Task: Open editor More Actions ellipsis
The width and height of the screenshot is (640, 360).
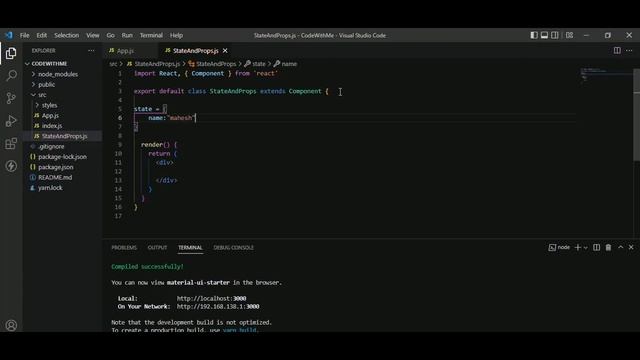Action: tap(629, 51)
